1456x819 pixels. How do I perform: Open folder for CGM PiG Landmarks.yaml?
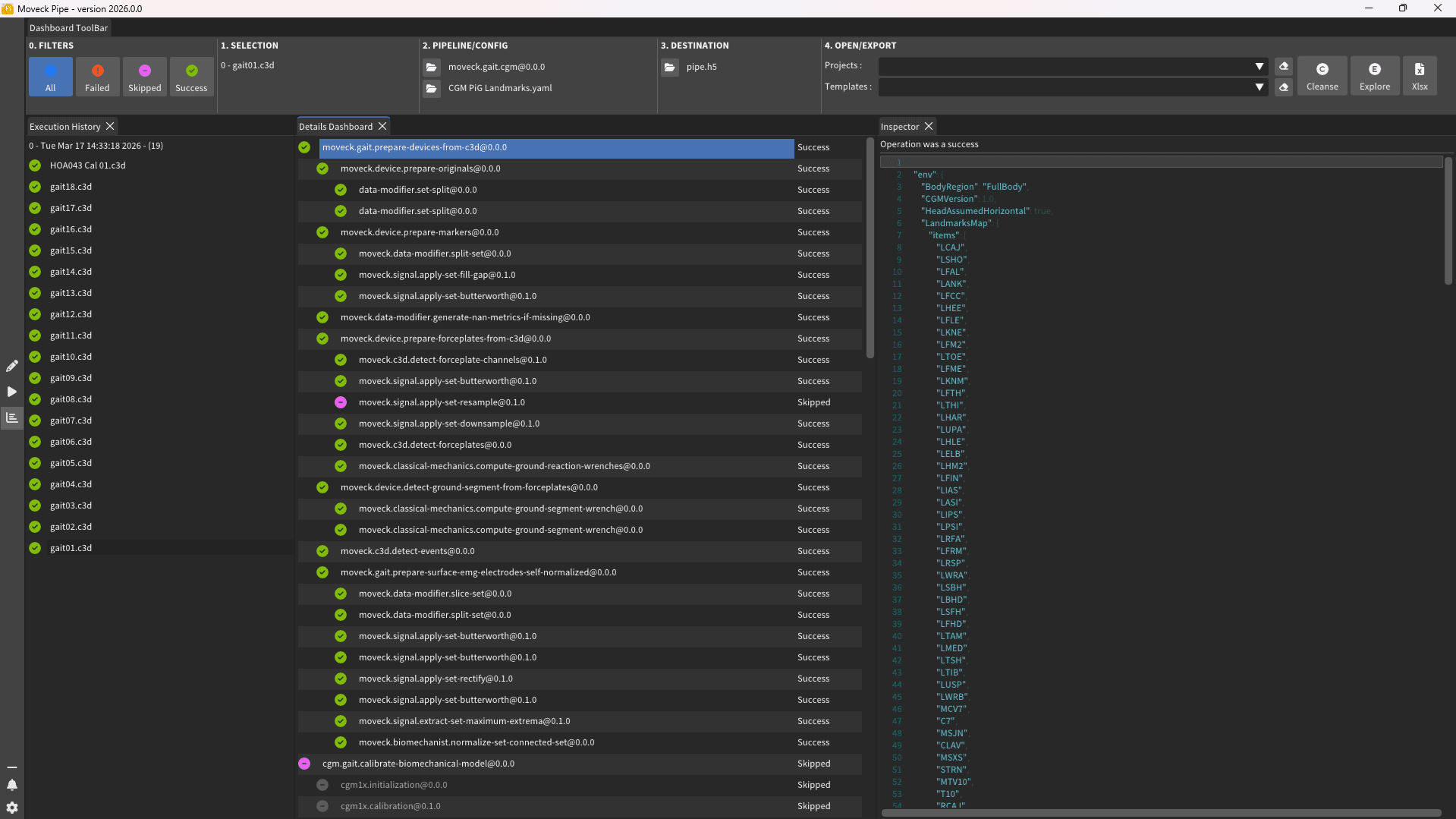[432, 88]
